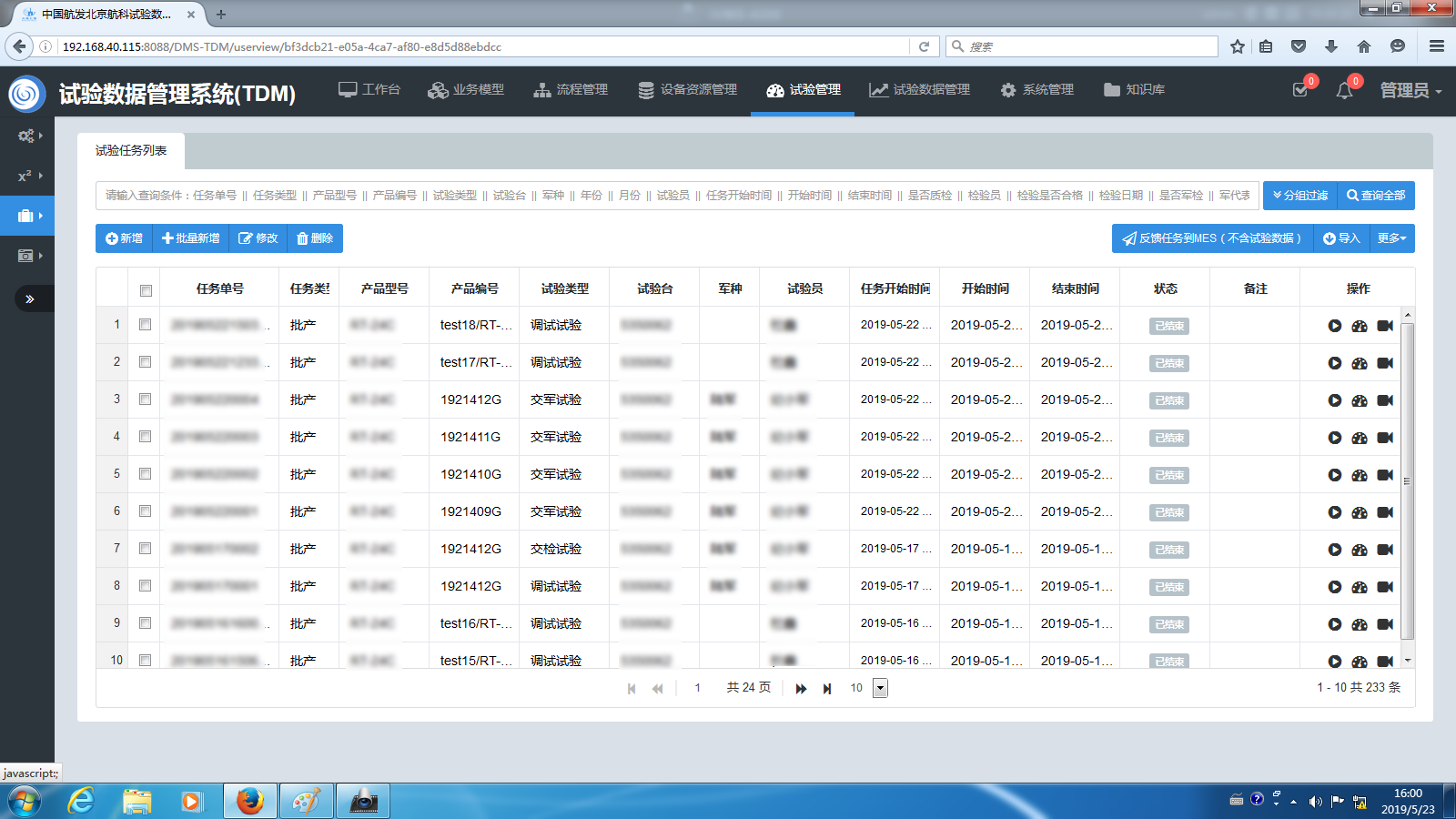Check the checkbox for row 8

[145, 585]
